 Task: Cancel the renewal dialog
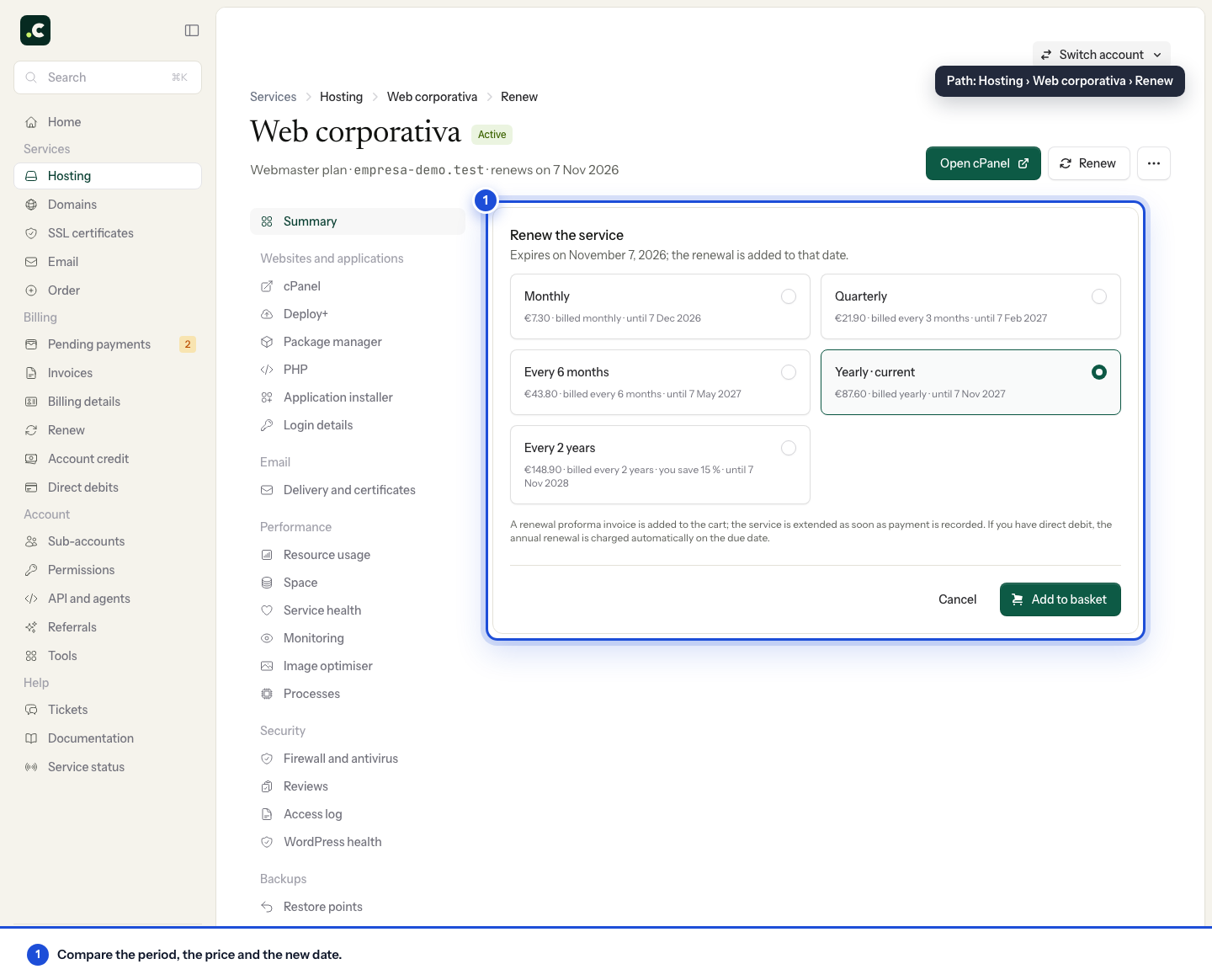pyautogui.click(x=957, y=599)
